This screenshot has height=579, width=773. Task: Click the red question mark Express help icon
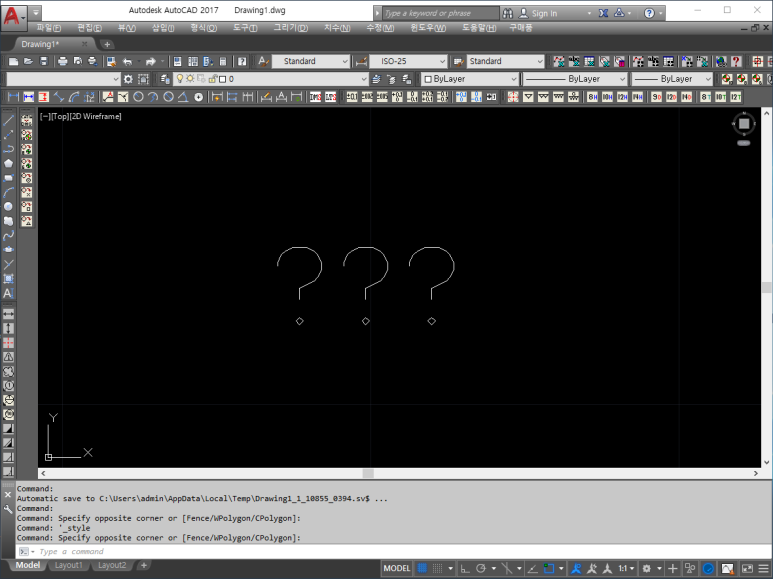click(x=736, y=61)
